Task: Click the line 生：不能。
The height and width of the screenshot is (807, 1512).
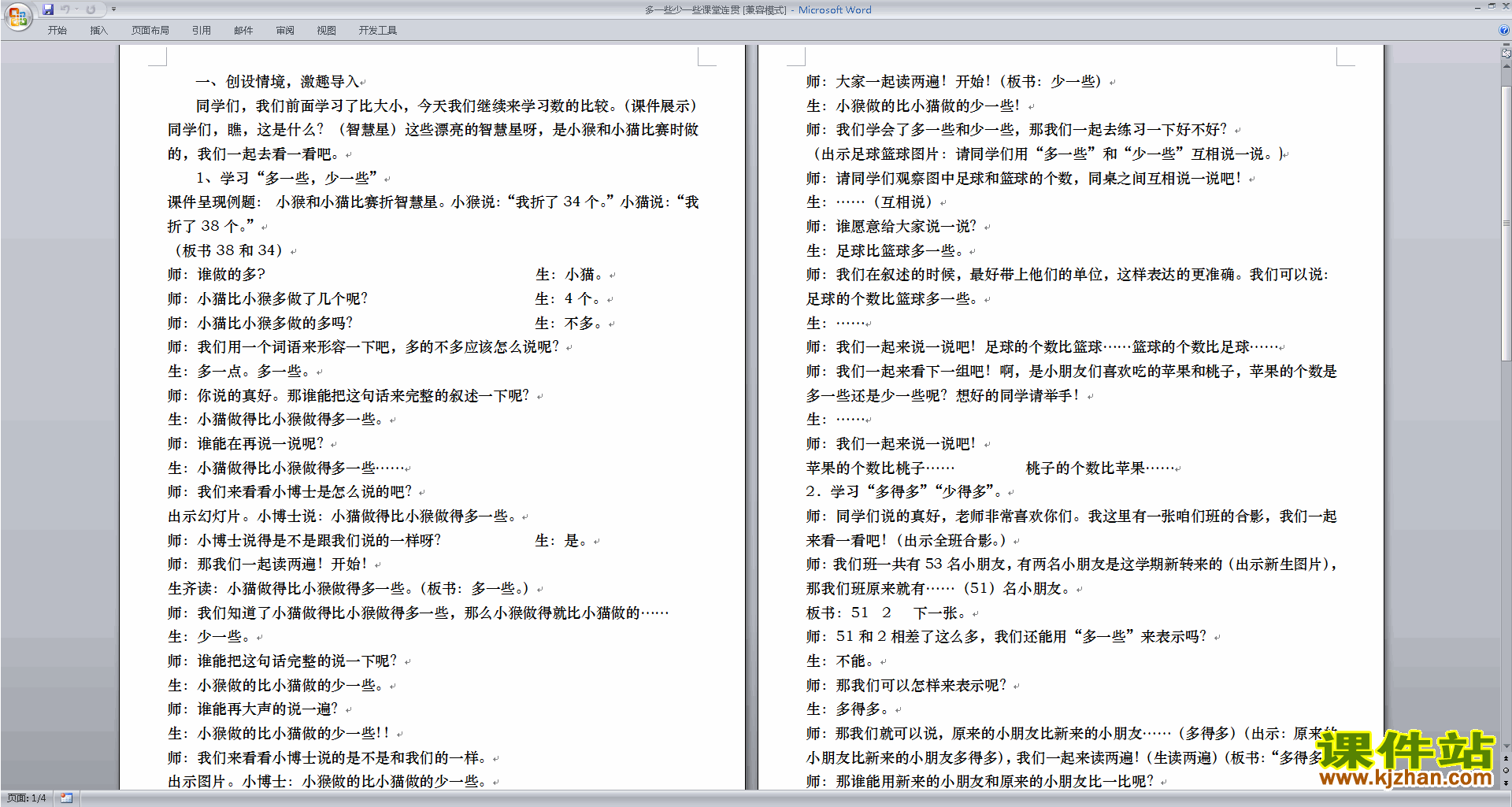Action: coord(841,661)
